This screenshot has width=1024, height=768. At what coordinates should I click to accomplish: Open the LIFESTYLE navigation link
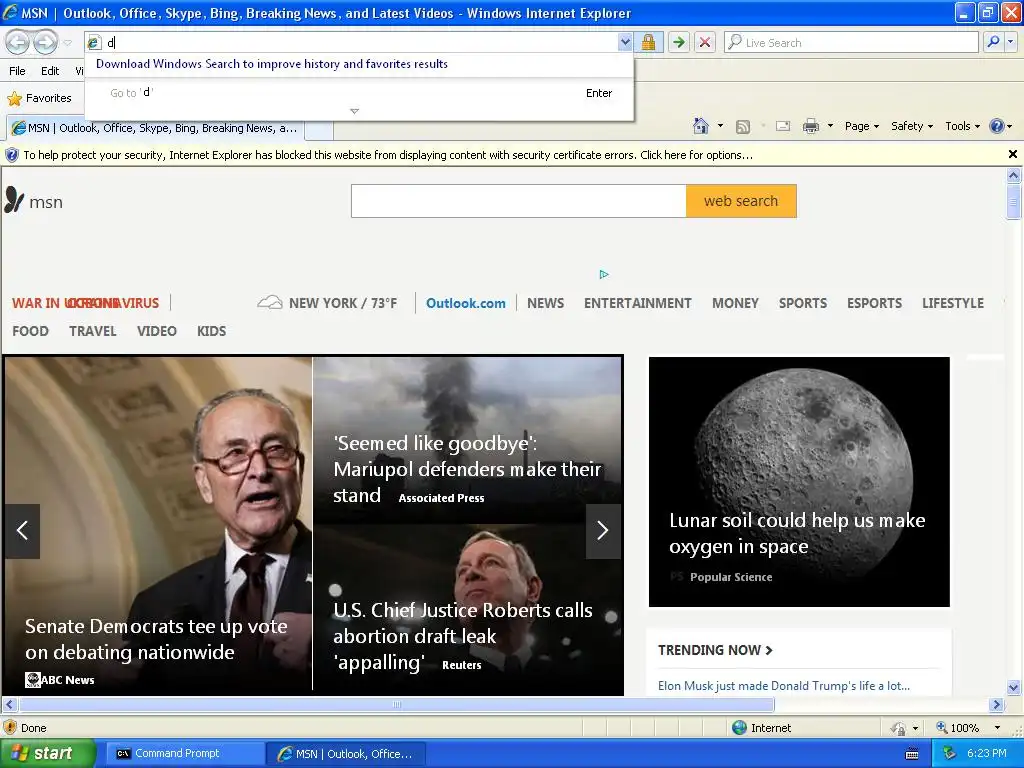coord(953,303)
